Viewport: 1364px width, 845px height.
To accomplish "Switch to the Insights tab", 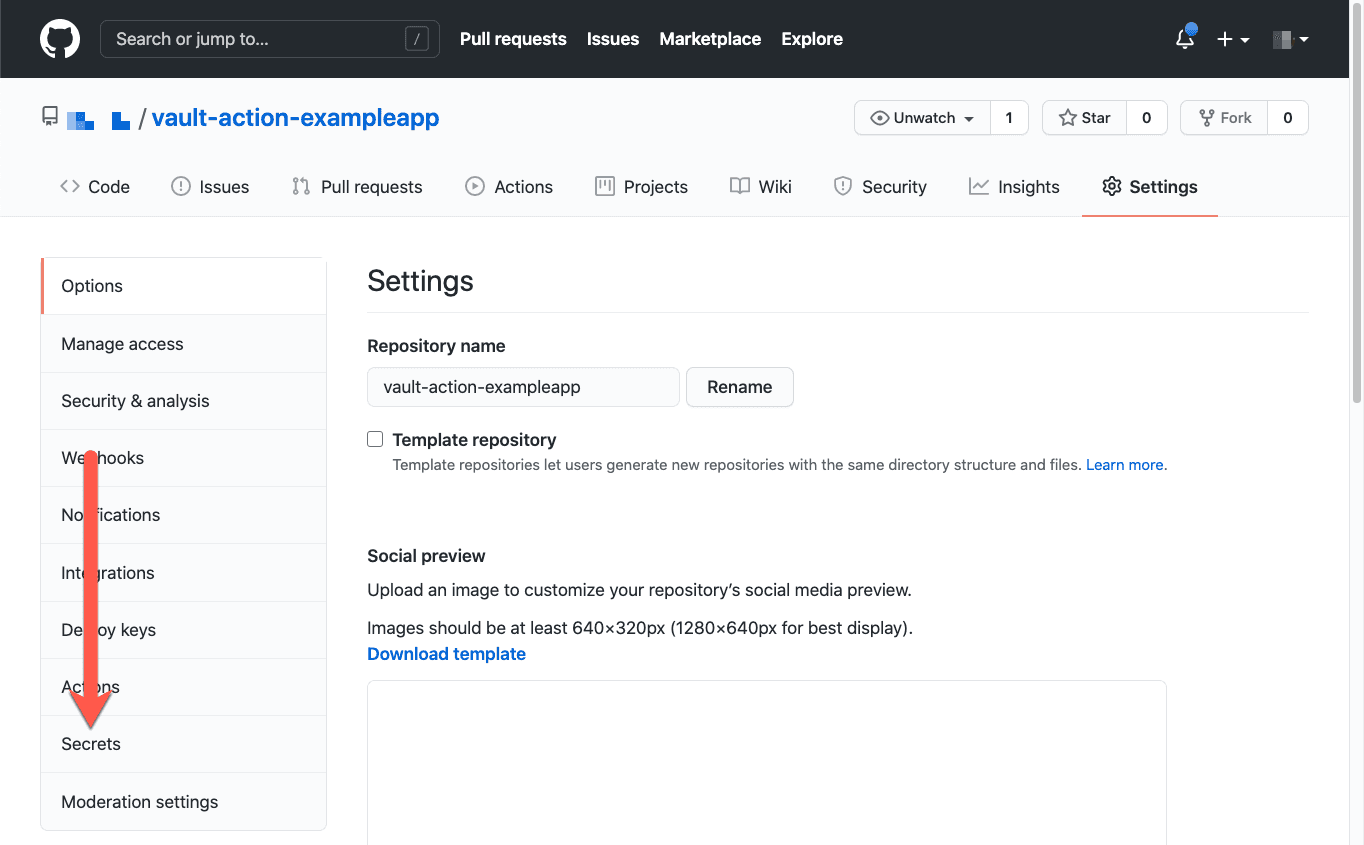I will coord(1014,187).
